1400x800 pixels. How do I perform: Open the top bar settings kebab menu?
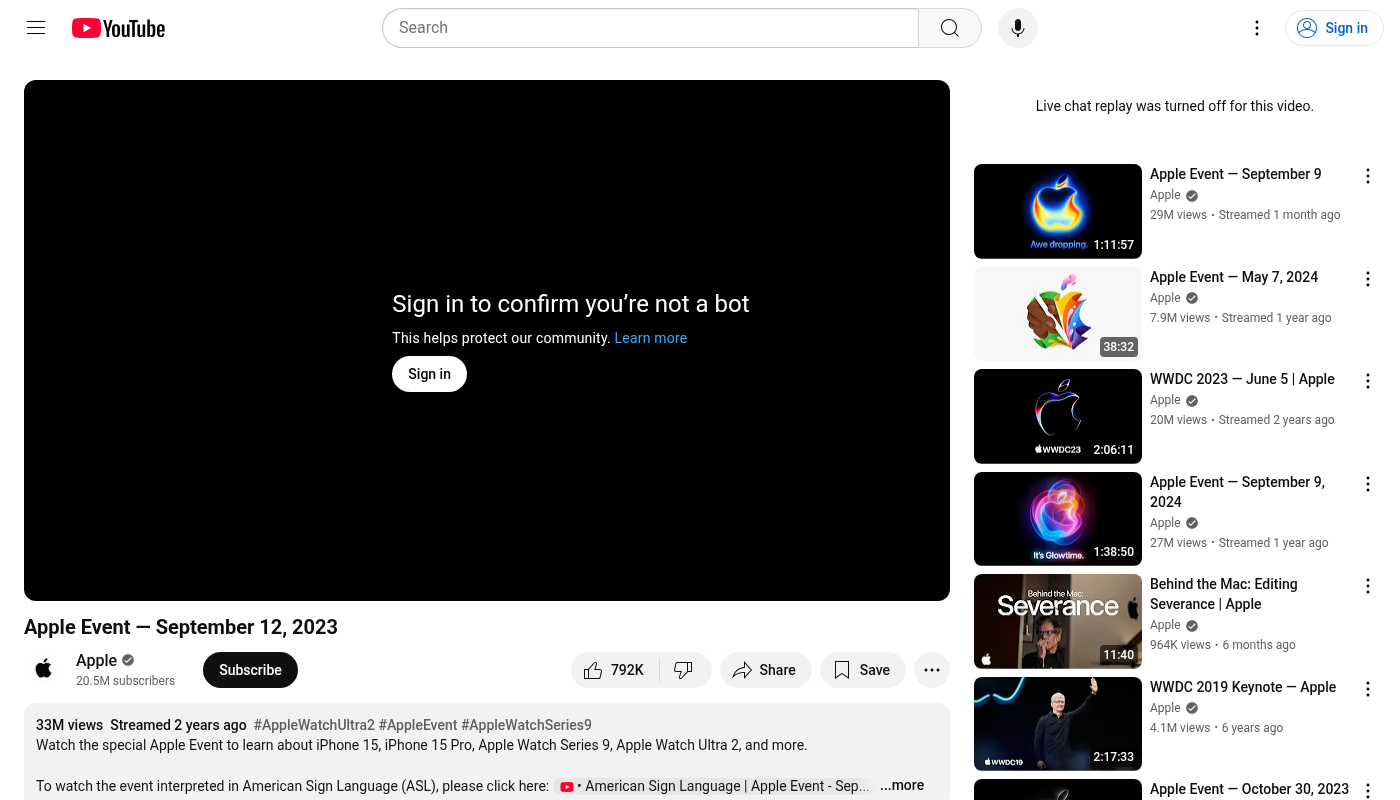(x=1257, y=28)
